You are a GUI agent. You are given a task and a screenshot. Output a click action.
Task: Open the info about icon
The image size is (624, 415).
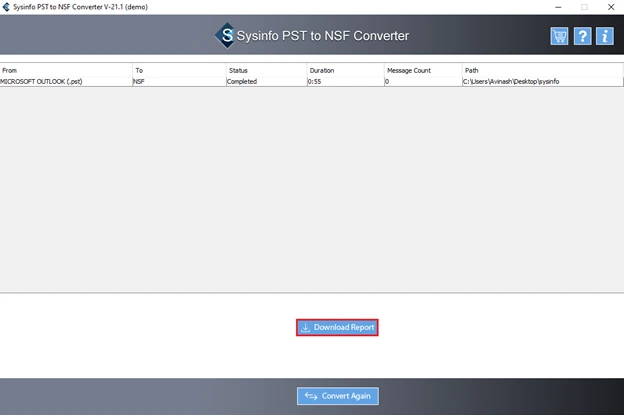click(604, 36)
